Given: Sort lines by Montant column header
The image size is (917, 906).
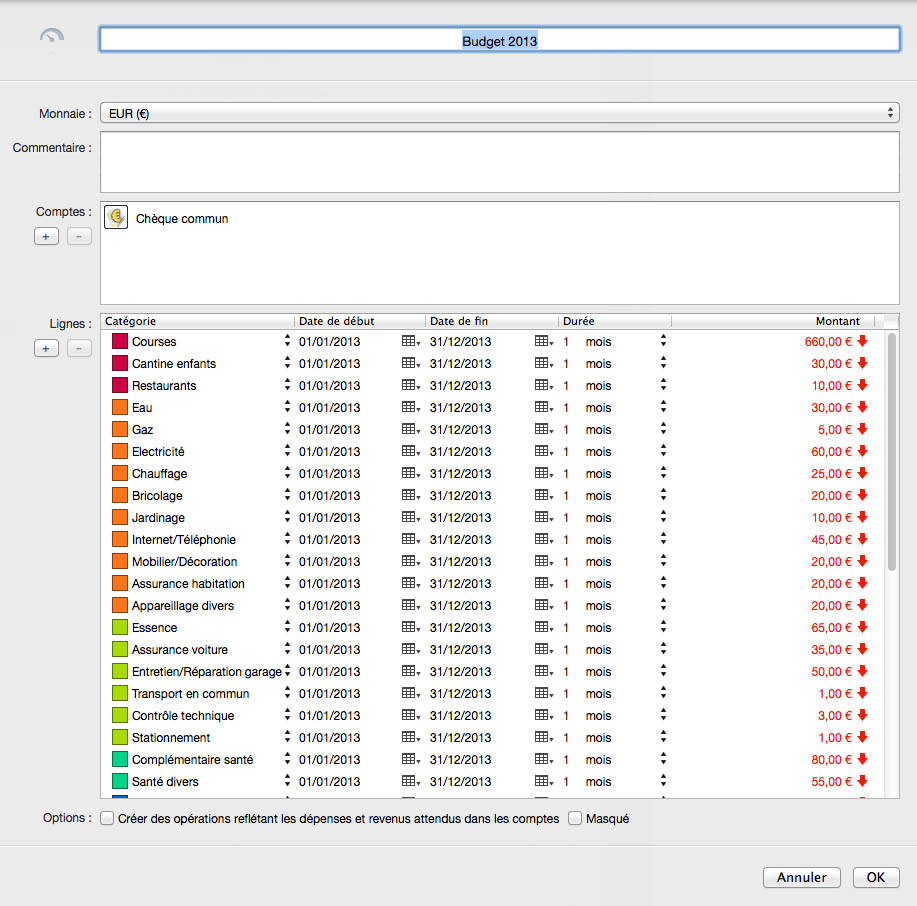Looking at the screenshot, I should pyautogui.click(x=773, y=321).
